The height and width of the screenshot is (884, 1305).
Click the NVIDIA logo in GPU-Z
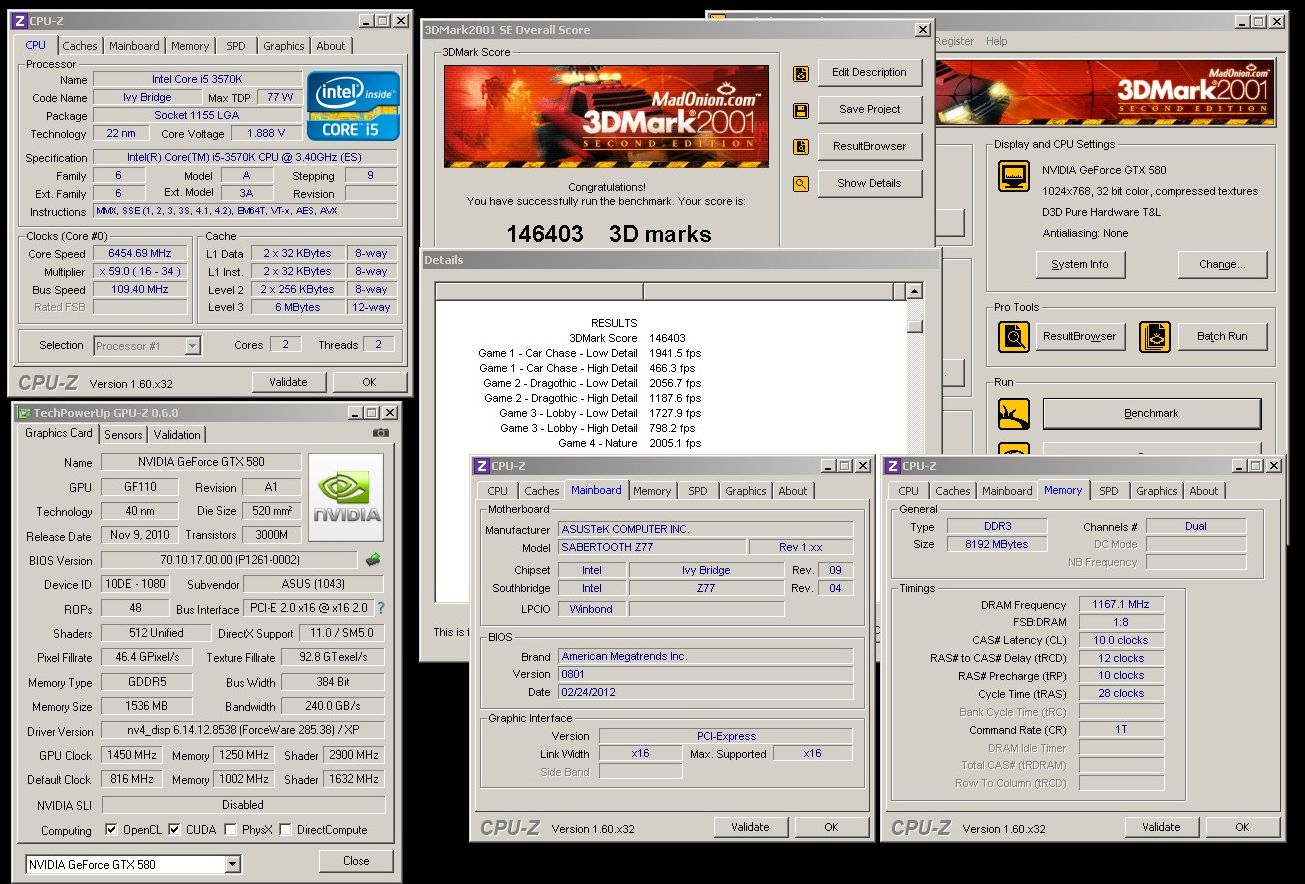346,499
